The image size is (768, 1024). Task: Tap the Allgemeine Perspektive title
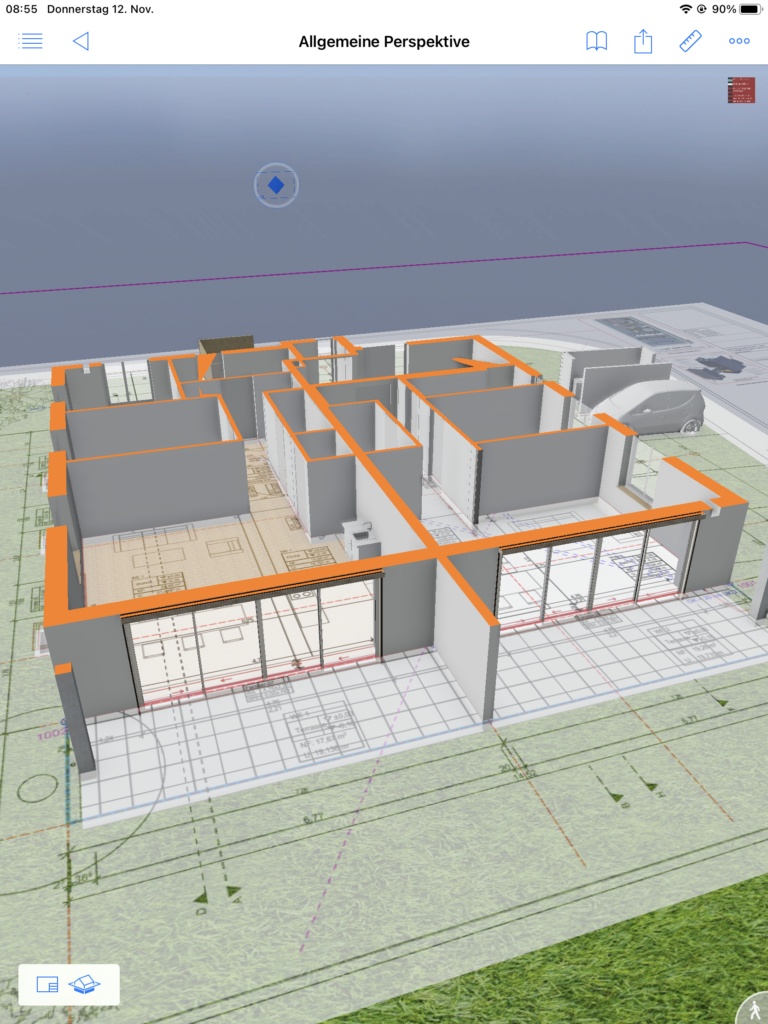[384, 41]
